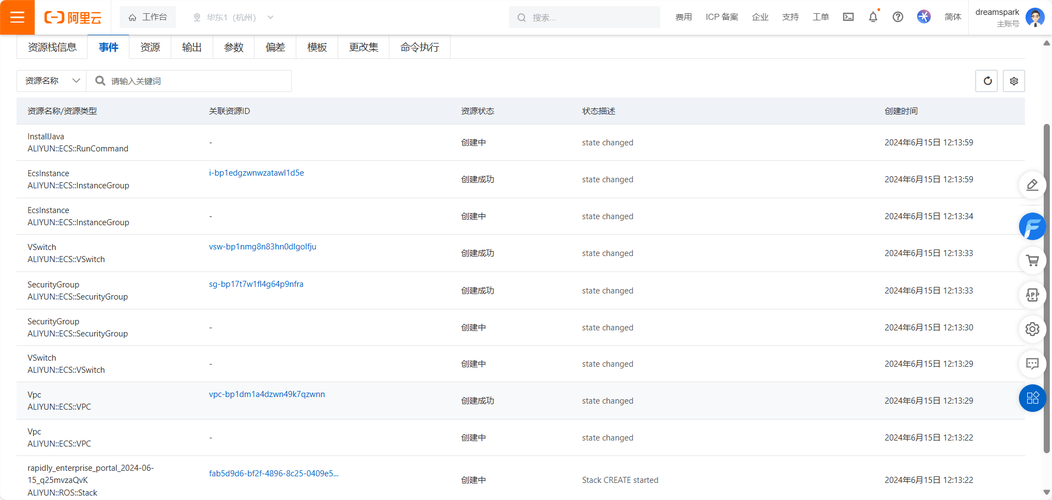Open security group link sg-bp17t7w1fl4g64p9nfra
Screen dimensions: 1052x500
click(256, 285)
